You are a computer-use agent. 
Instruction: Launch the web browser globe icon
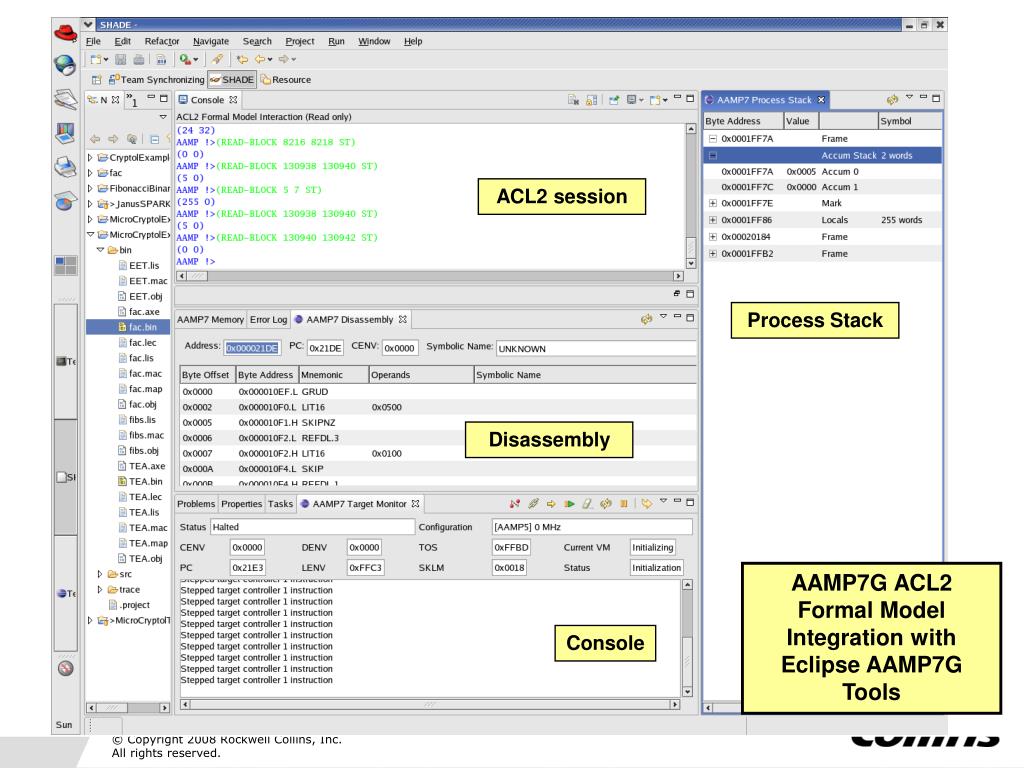pyautogui.click(x=65, y=65)
